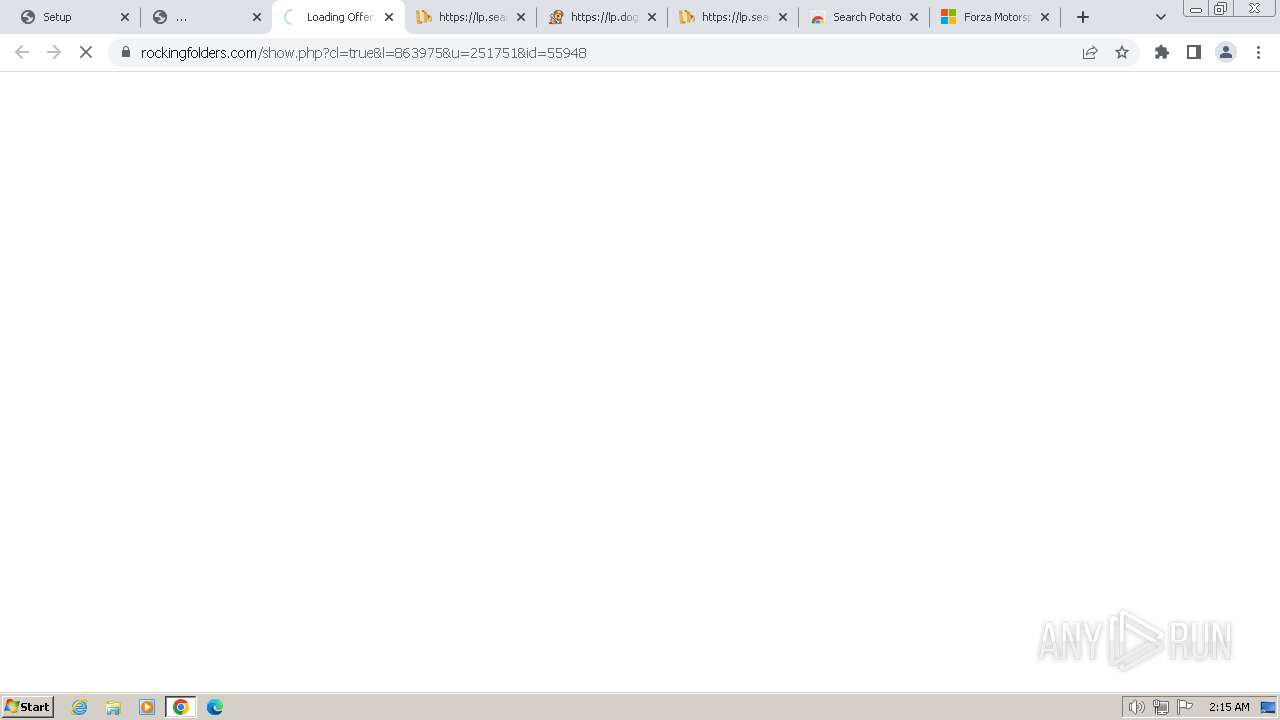
Task: Restore down the Chrome window
Action: point(1221,9)
